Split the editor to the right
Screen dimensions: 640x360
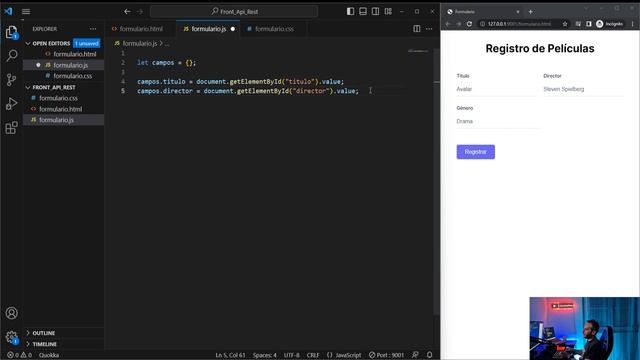417,29
